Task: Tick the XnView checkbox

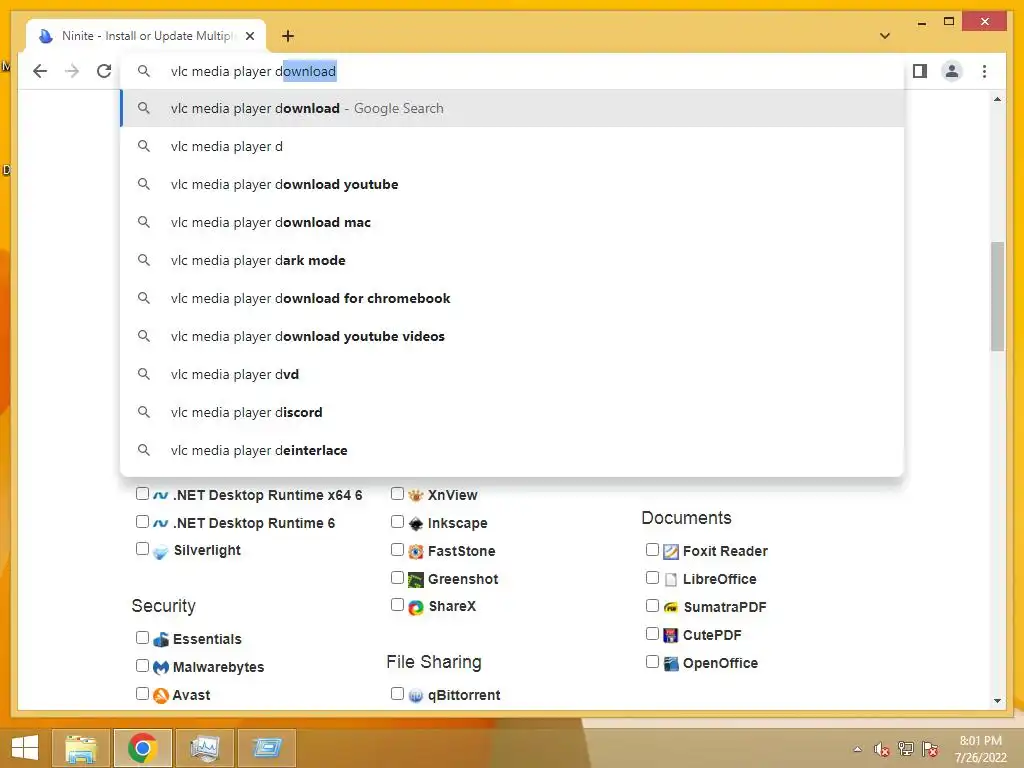Action: tap(397, 494)
